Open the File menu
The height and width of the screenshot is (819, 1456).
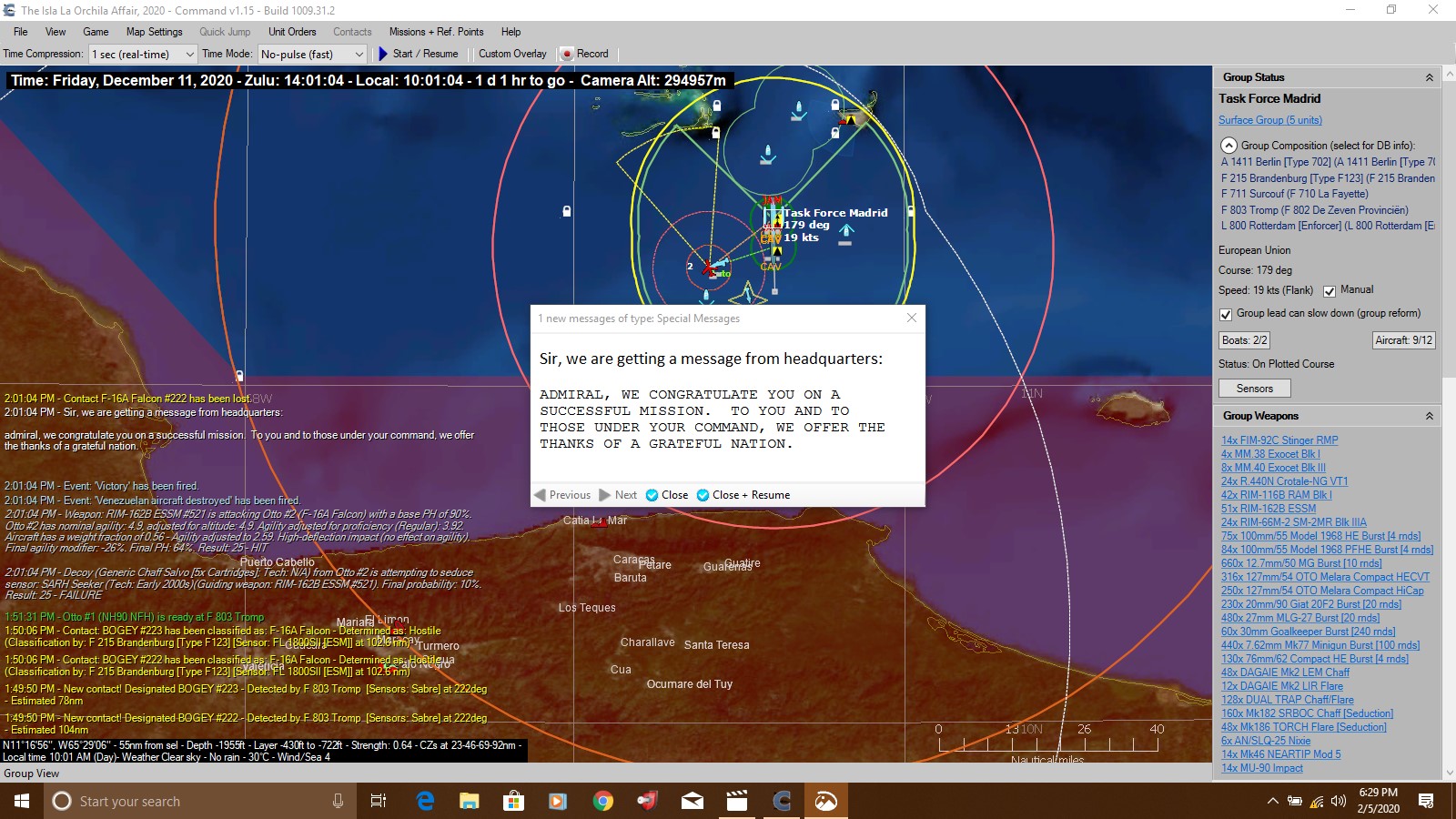pos(21,32)
